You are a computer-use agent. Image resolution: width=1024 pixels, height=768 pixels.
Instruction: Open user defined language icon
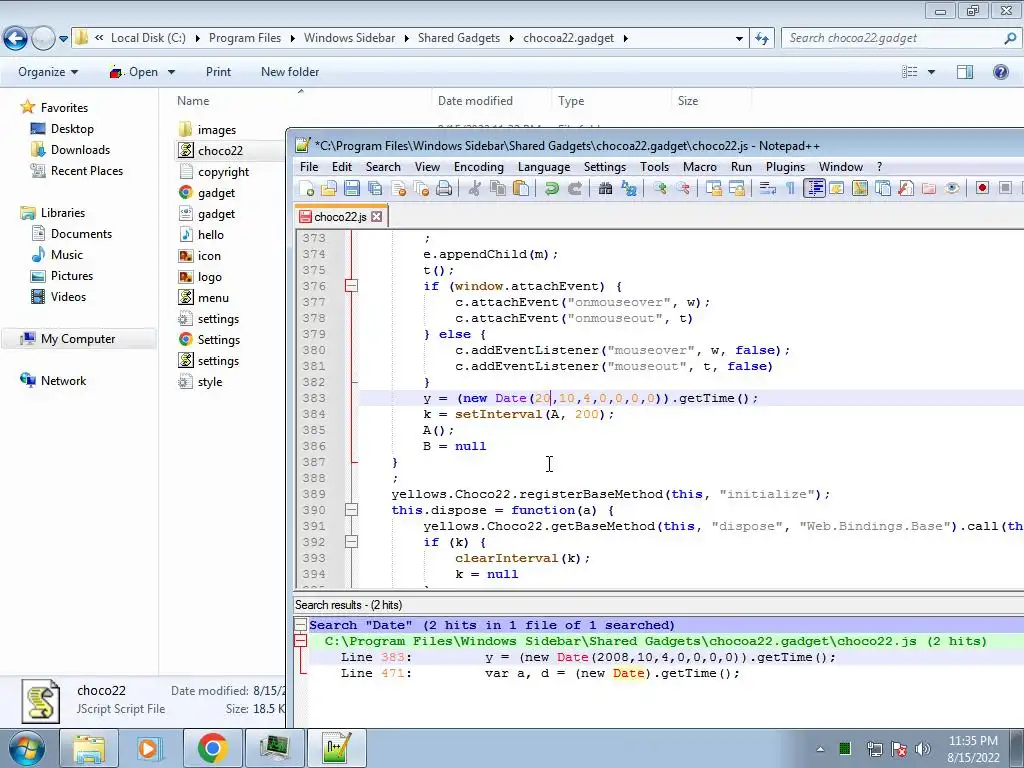tap(837, 189)
